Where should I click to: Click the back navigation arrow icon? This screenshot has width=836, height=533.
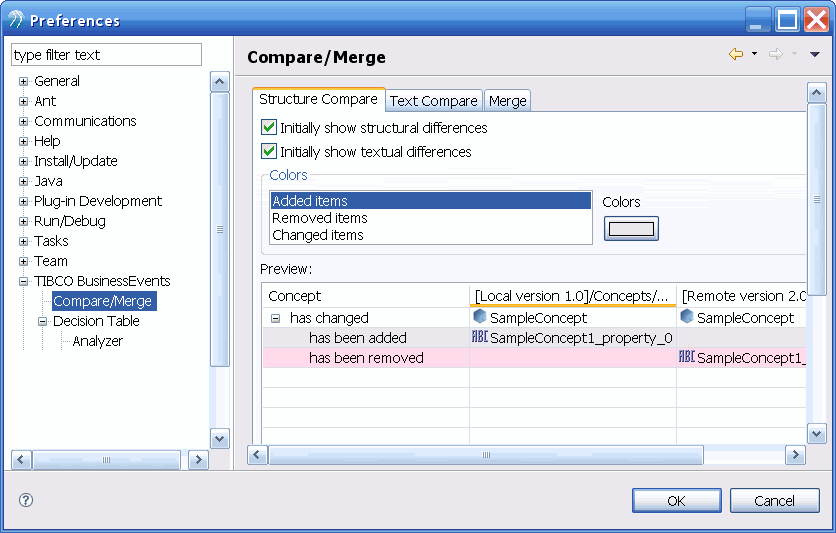(736, 54)
